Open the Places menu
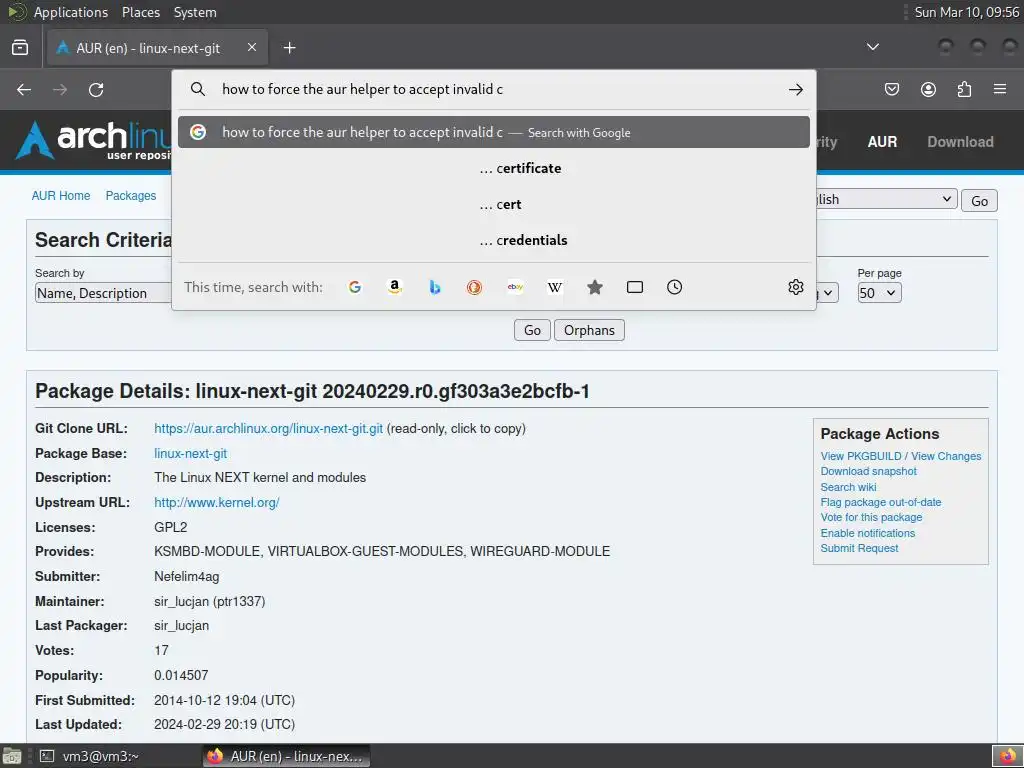Viewport: 1024px width, 768px height. pos(140,12)
